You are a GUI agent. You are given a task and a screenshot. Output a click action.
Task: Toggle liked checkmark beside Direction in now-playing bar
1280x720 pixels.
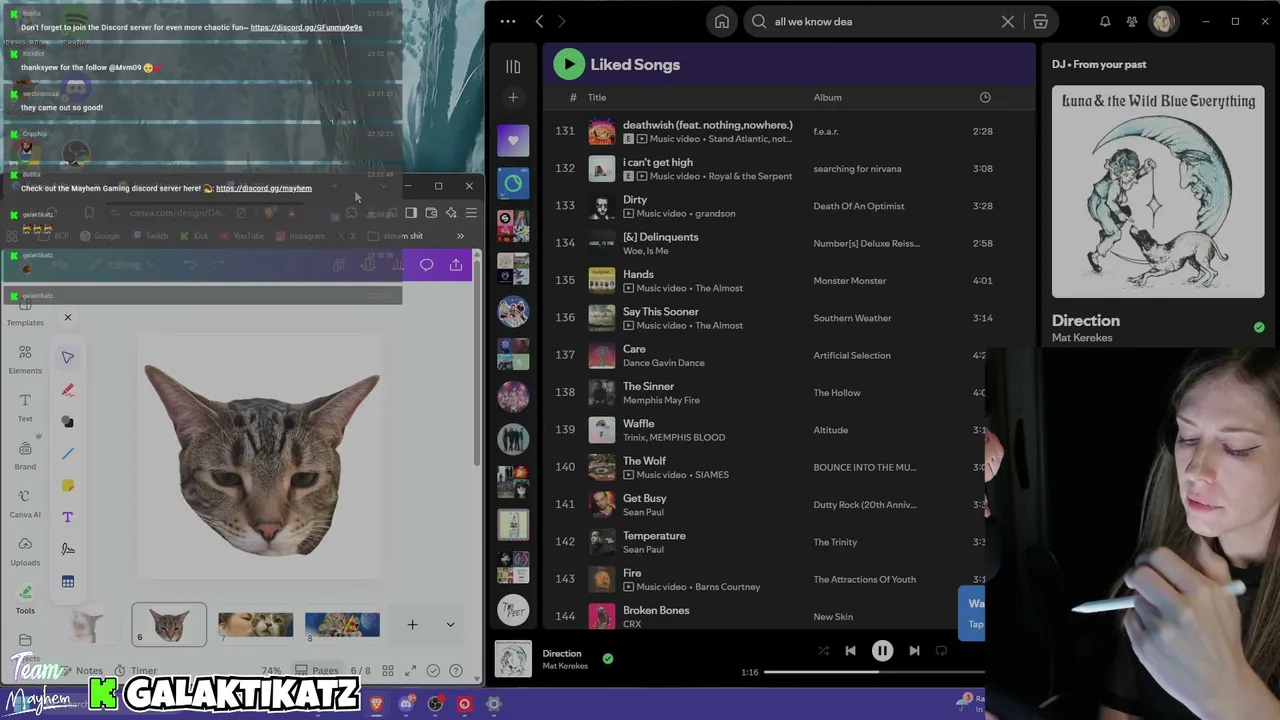[608, 659]
